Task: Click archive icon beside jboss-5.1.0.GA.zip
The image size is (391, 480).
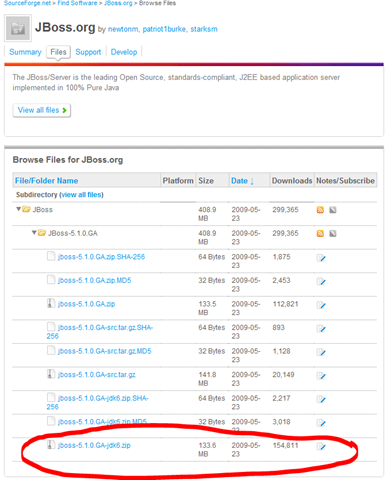Action: [x=51, y=303]
